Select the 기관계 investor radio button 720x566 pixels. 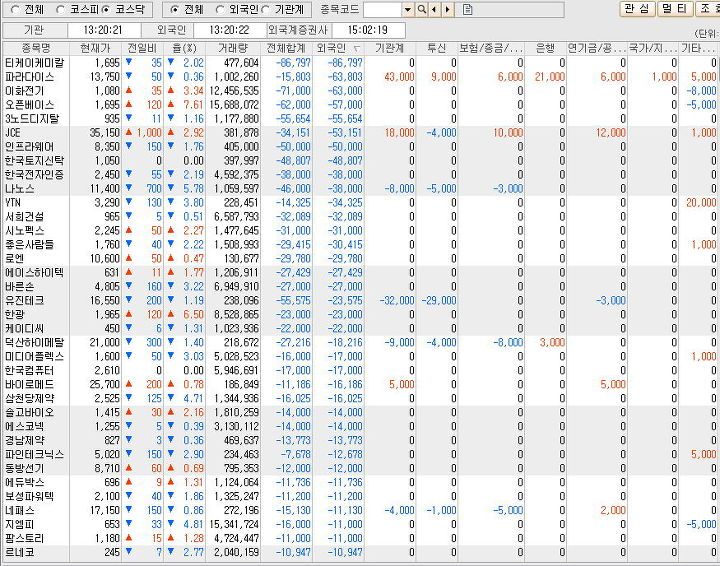coord(265,9)
